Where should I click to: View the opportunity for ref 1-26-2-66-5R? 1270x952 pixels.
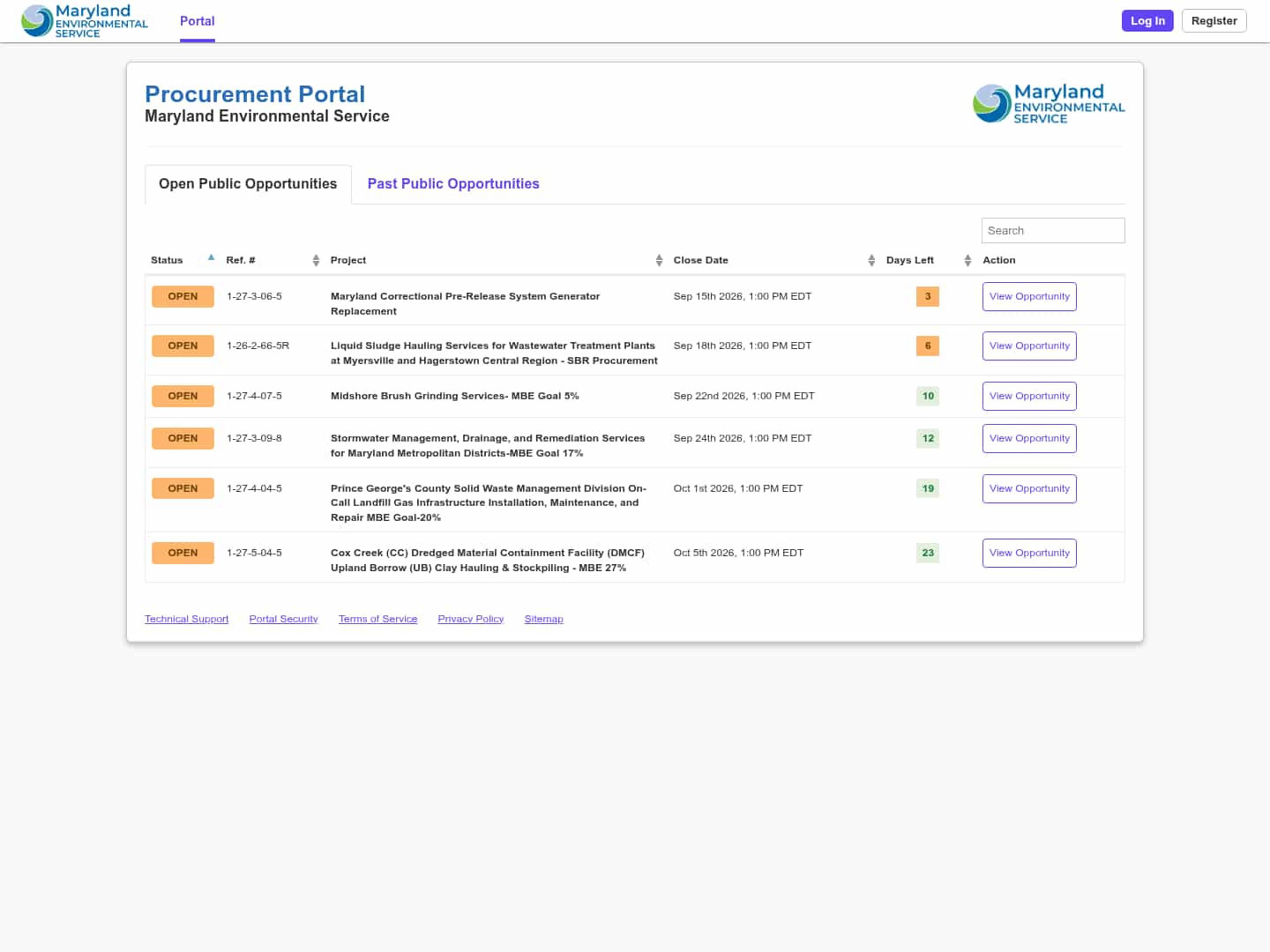tap(1029, 346)
